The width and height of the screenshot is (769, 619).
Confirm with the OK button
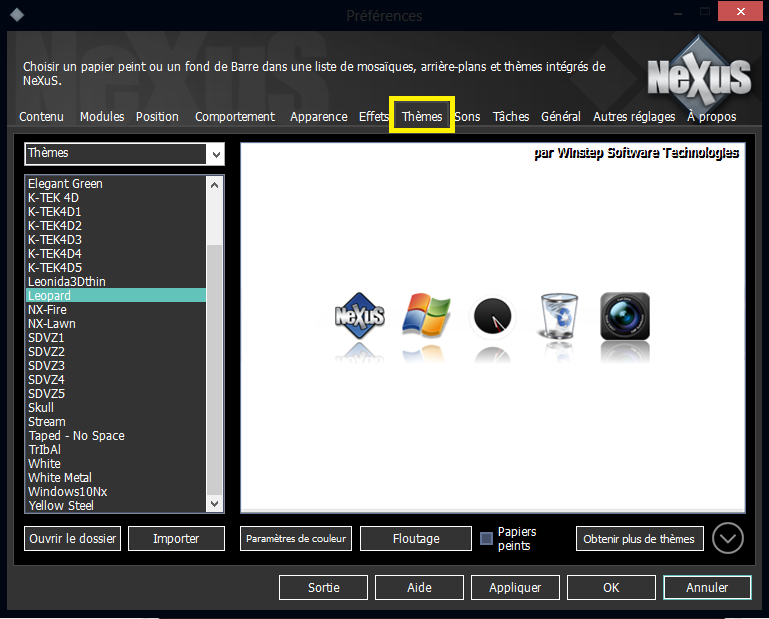(x=611, y=588)
